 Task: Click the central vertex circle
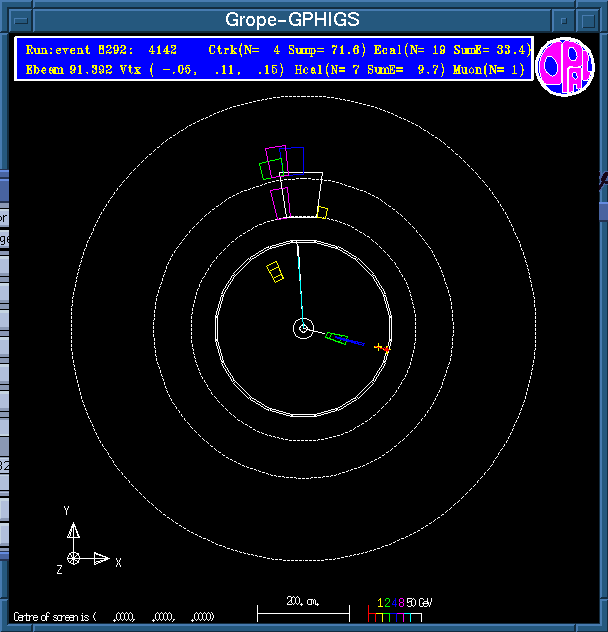point(303,328)
